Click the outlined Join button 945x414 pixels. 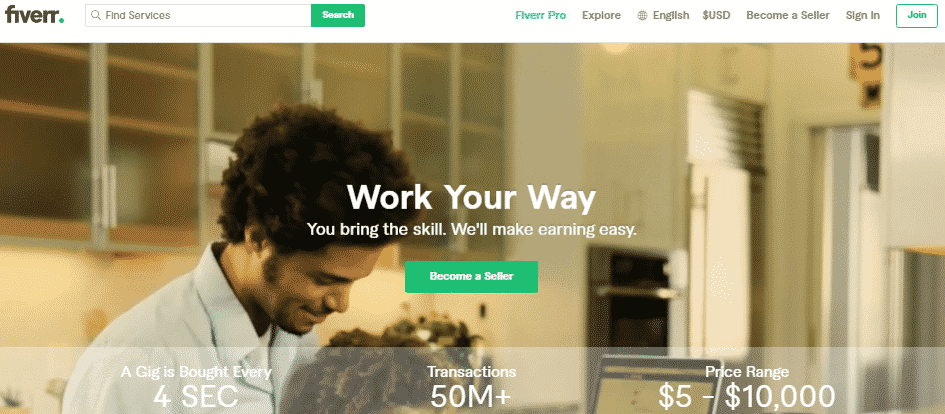tap(917, 16)
